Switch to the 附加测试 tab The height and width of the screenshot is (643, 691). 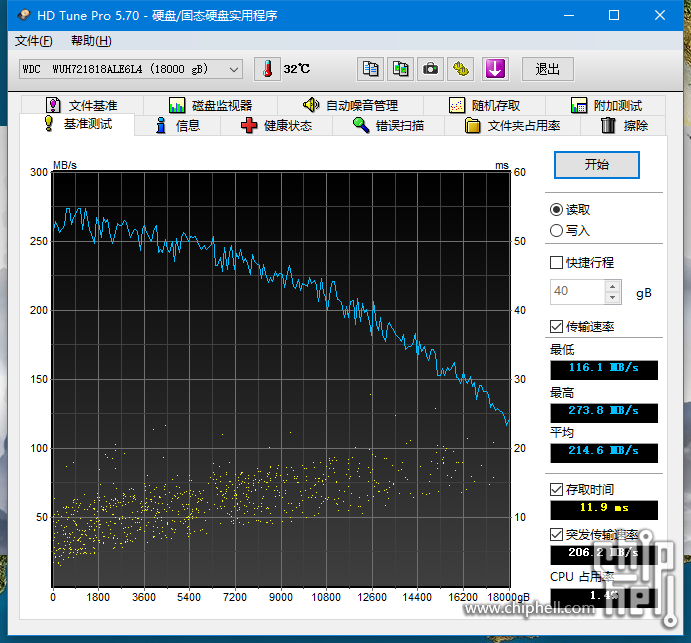(606, 105)
